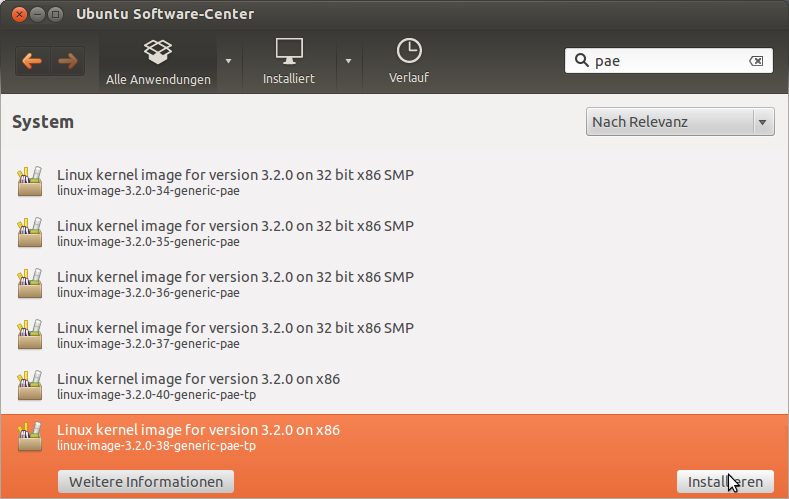Go back with the left arrow button

click(32, 61)
